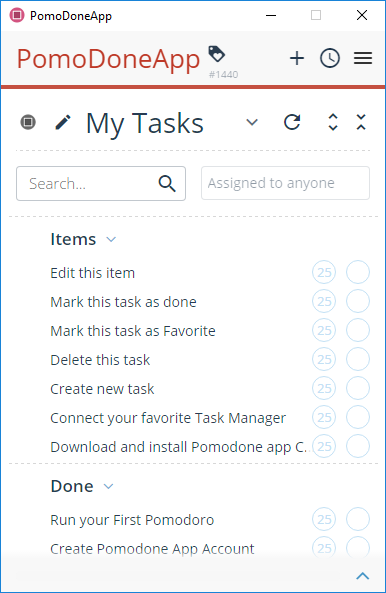Open the hamburger menu
Image resolution: width=386 pixels, height=593 pixels.
point(363,58)
